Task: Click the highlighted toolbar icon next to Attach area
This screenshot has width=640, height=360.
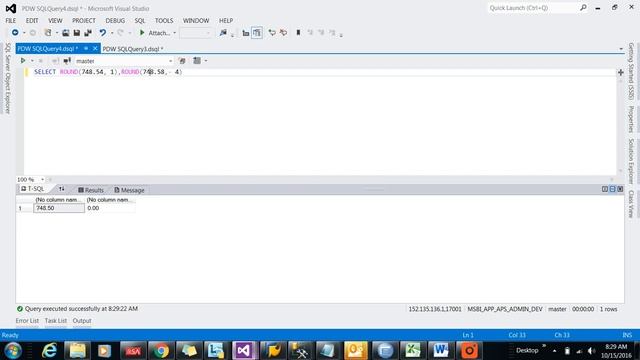Action: (257, 33)
